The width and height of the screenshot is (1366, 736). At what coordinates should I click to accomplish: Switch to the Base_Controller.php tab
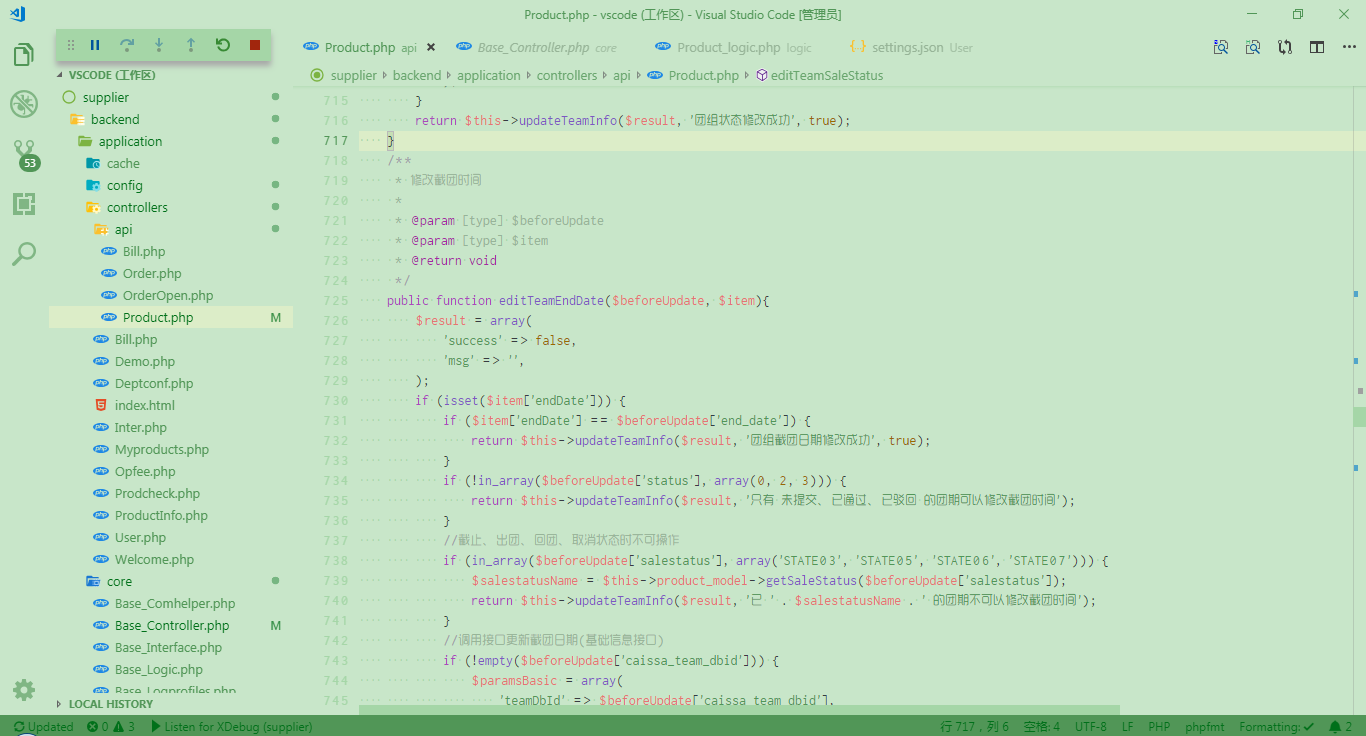pyautogui.click(x=536, y=47)
